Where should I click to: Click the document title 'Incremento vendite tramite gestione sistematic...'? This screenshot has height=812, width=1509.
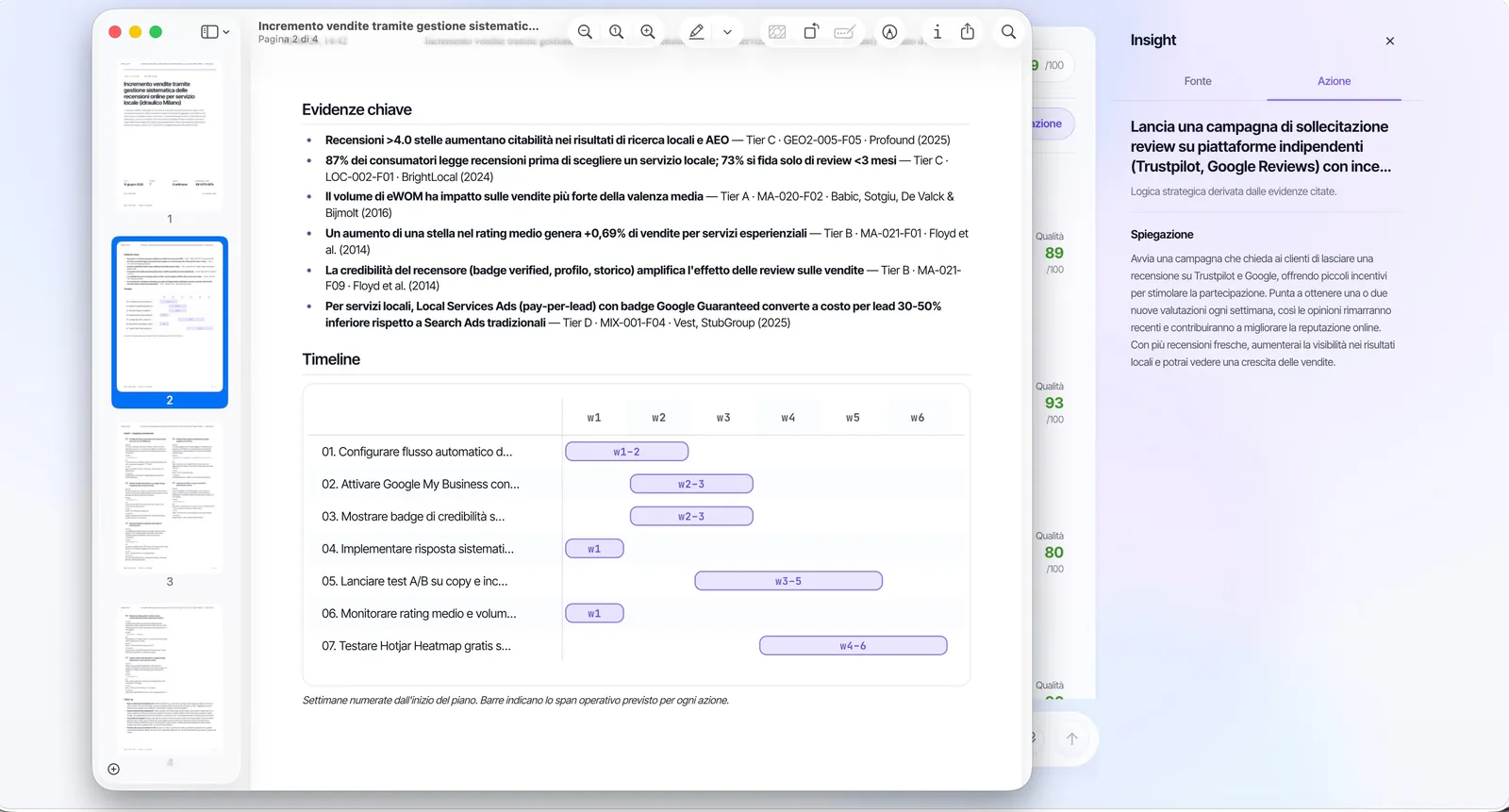pyautogui.click(x=399, y=25)
